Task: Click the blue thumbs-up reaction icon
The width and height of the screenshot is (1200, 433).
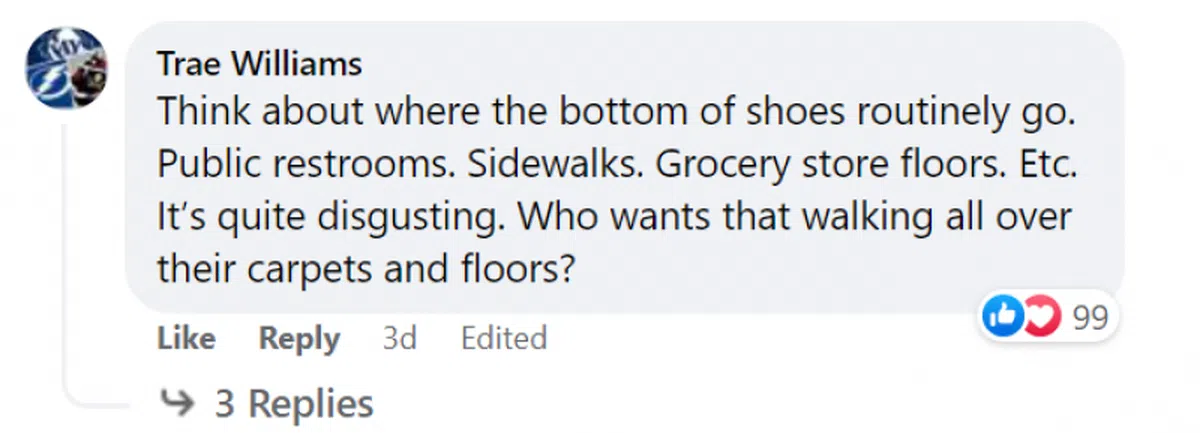Action: point(1003,318)
